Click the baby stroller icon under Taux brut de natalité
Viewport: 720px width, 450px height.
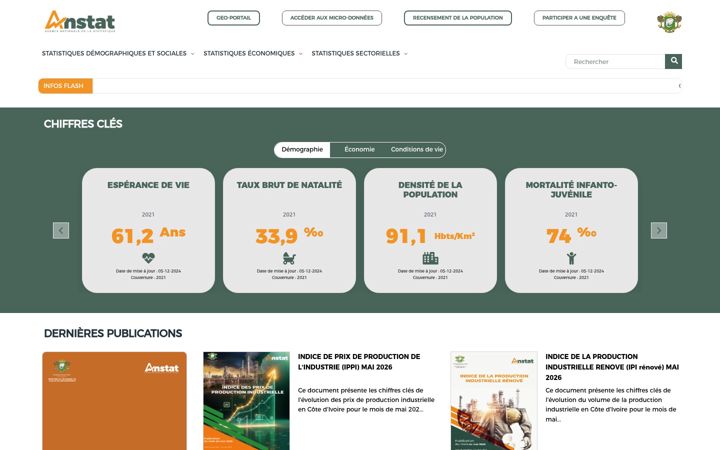coord(289,258)
